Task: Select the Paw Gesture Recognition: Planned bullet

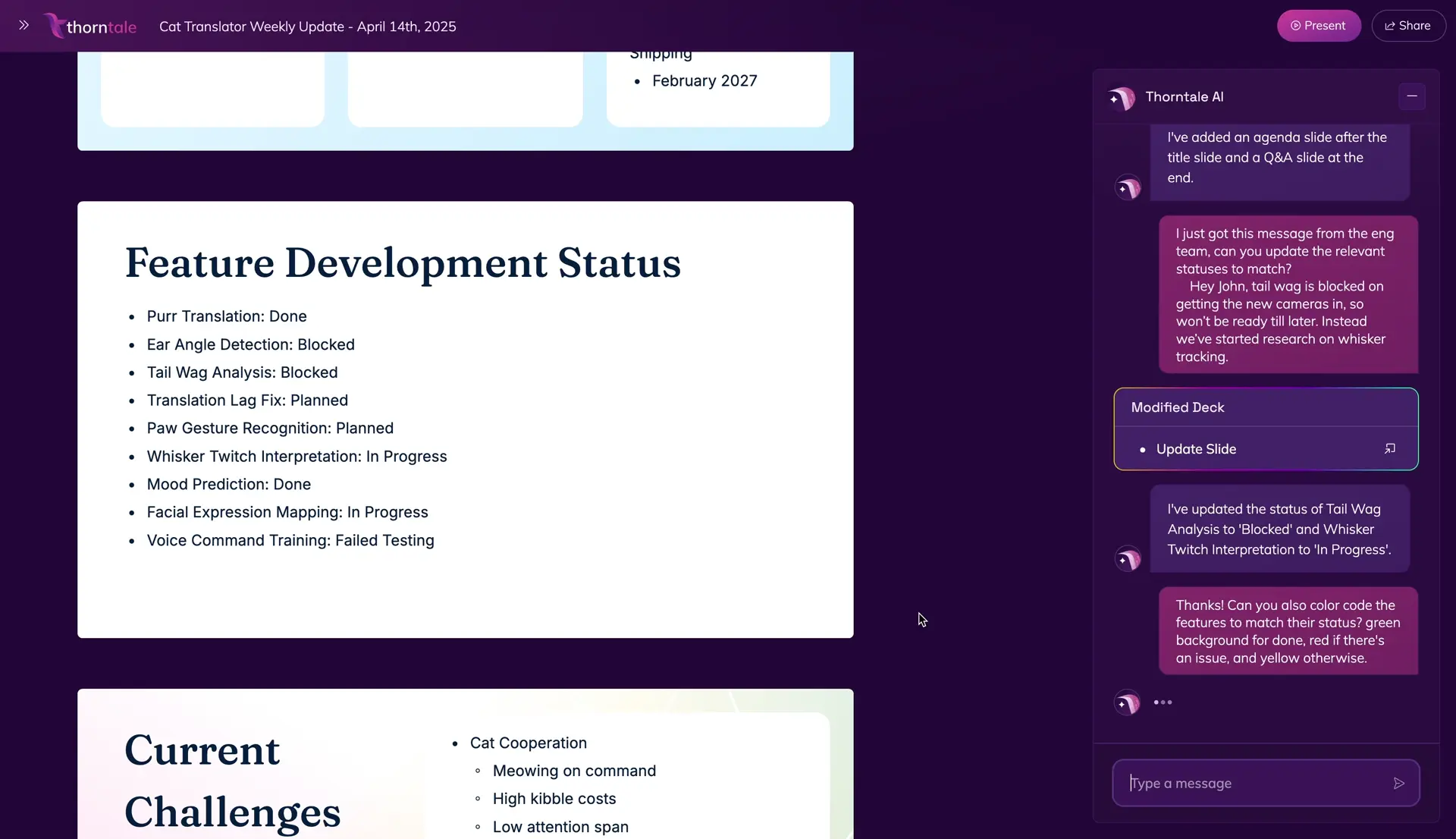Action: point(270,429)
